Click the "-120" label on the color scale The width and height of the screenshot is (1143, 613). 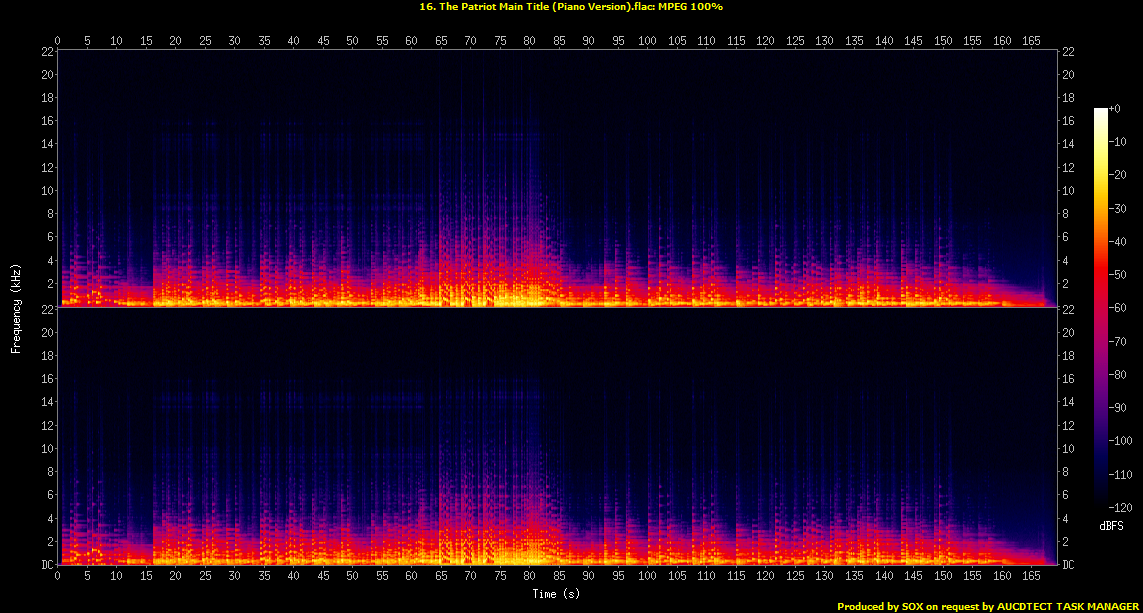tap(1122, 506)
